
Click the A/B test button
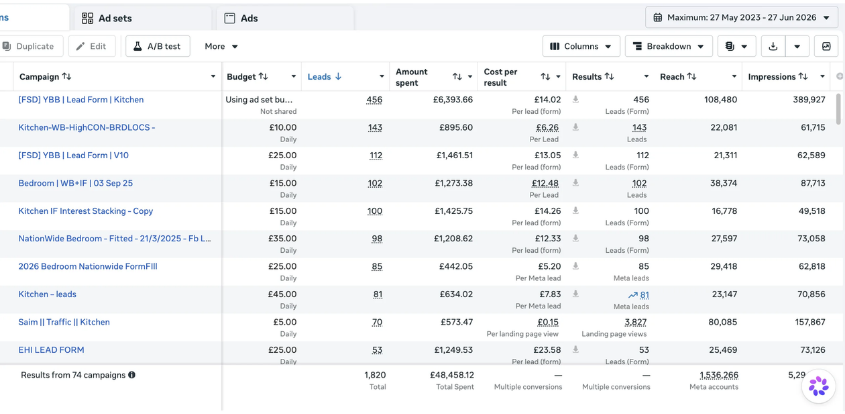click(x=157, y=46)
